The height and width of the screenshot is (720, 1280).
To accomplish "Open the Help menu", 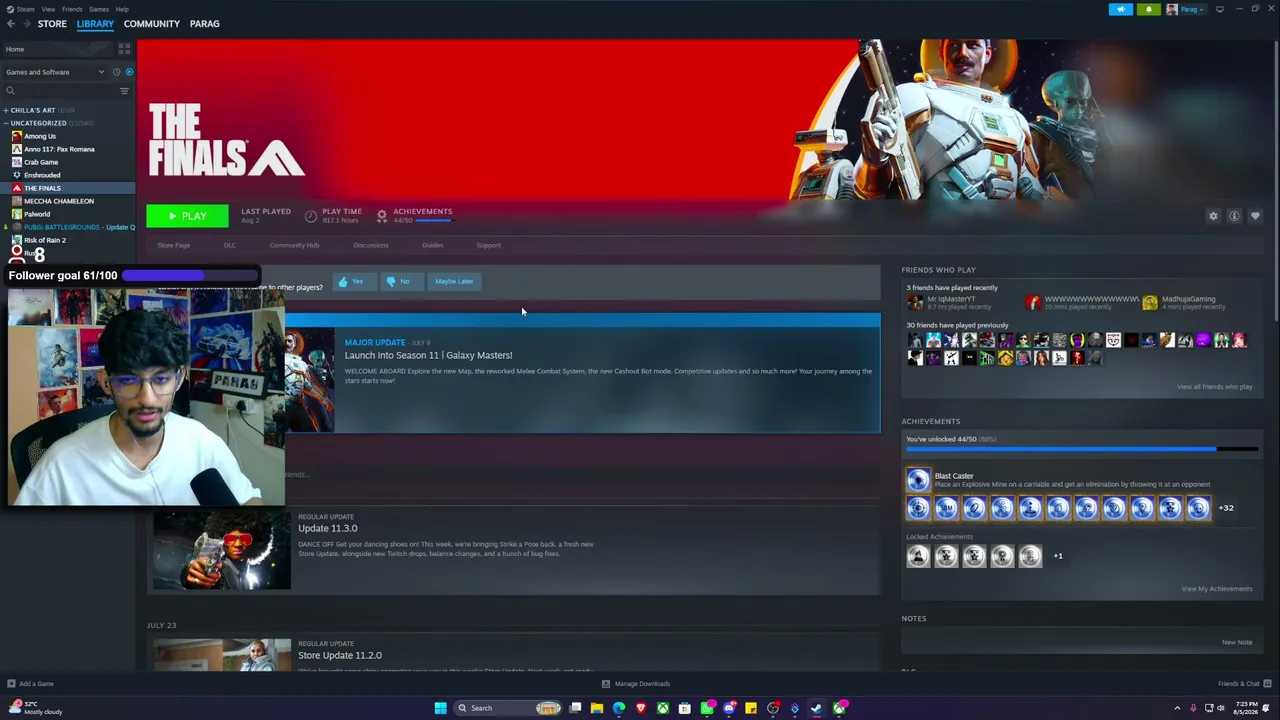I will click(122, 9).
